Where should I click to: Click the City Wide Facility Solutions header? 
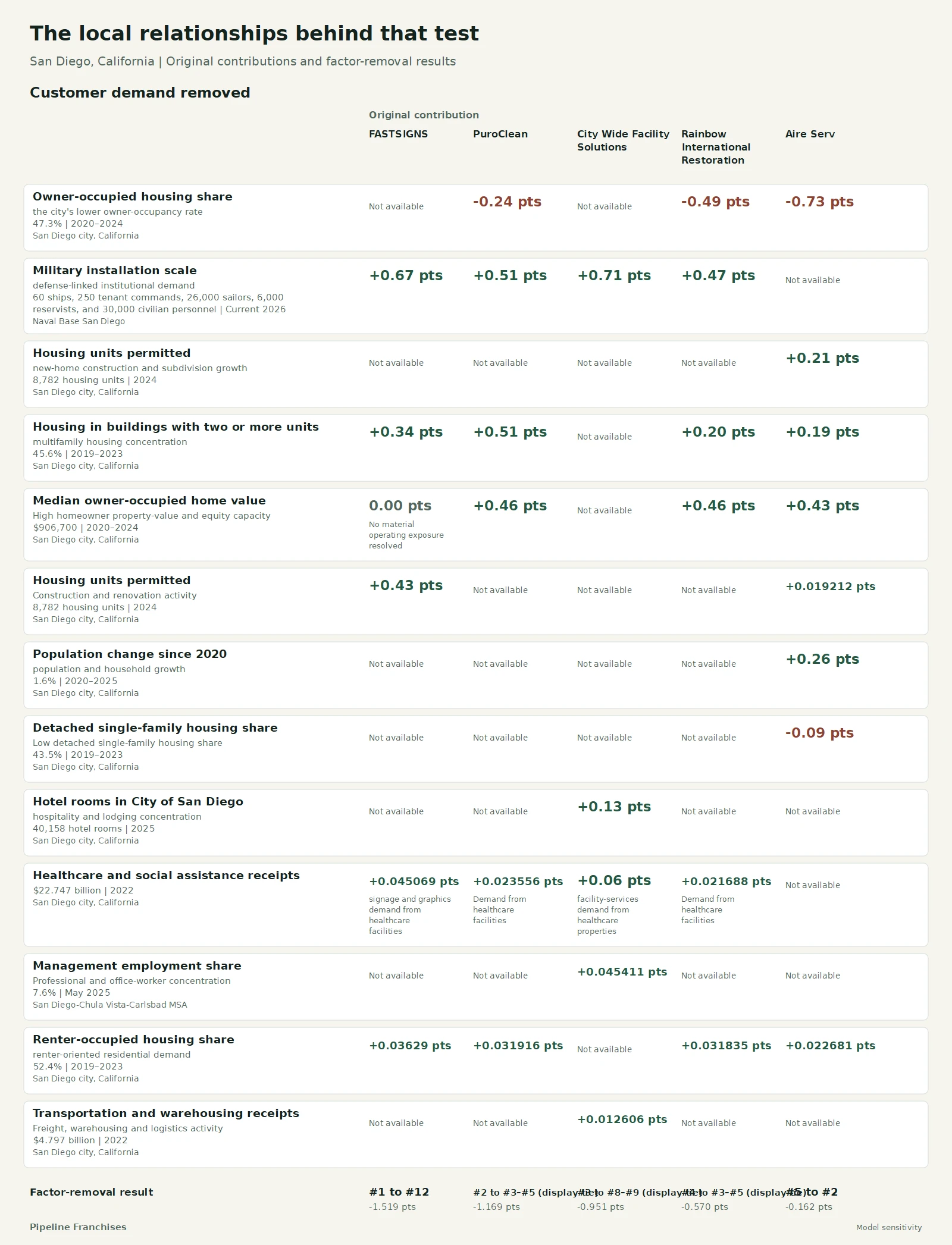pyautogui.click(x=623, y=140)
